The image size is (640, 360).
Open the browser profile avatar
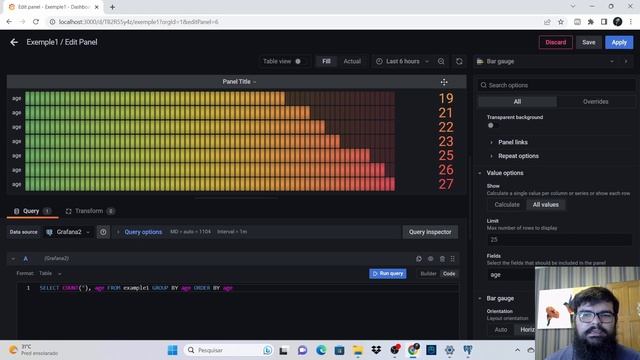tap(618, 22)
